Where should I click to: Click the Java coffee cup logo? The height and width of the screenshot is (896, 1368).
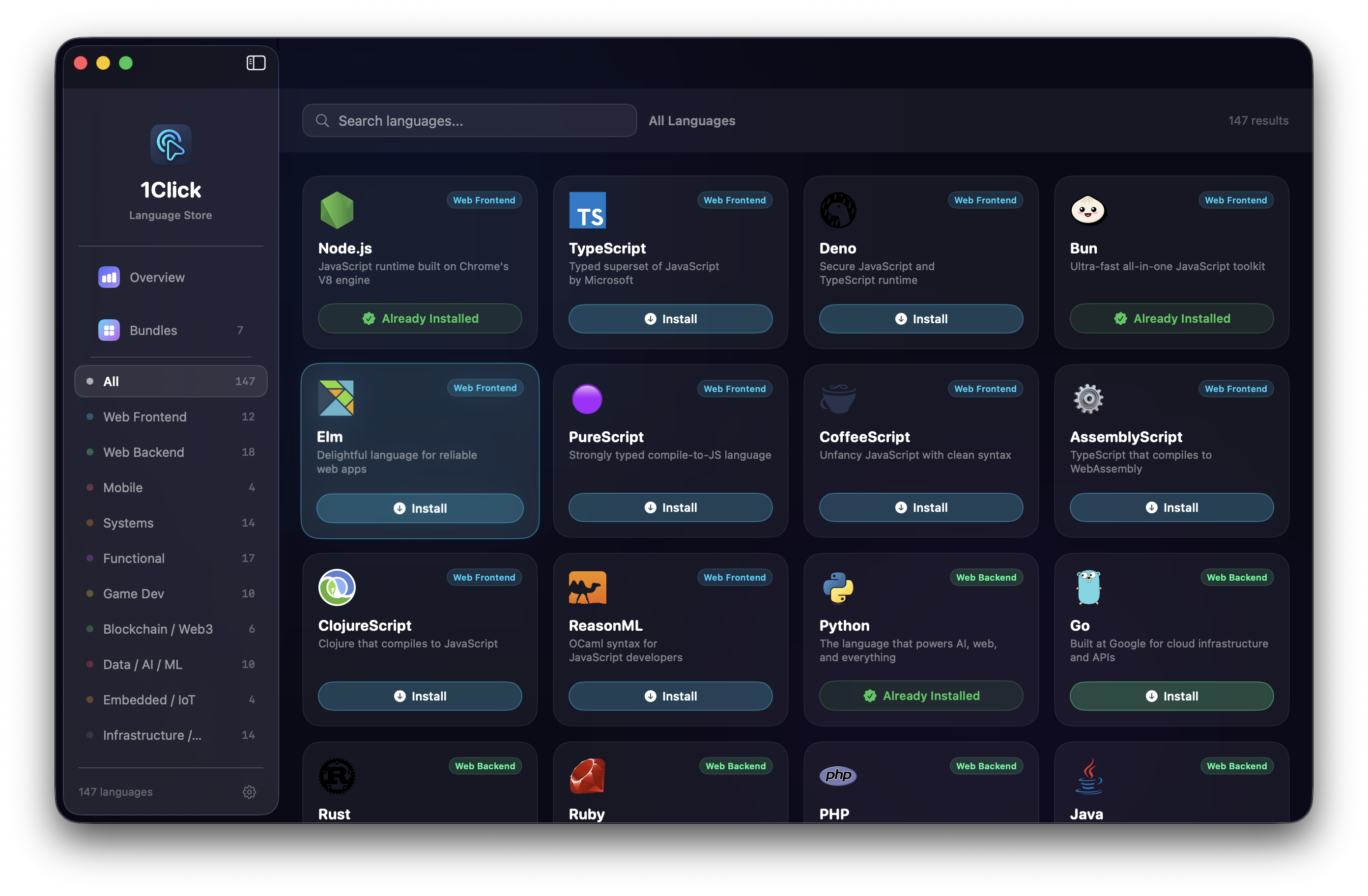(1088, 776)
